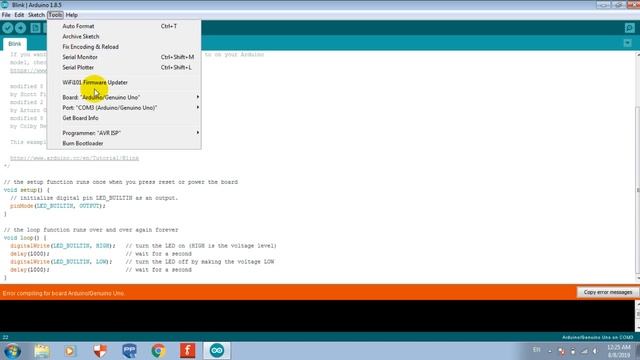
Task: Expand the Board Arduino/Genuino Uno submenu
Action: [124, 97]
